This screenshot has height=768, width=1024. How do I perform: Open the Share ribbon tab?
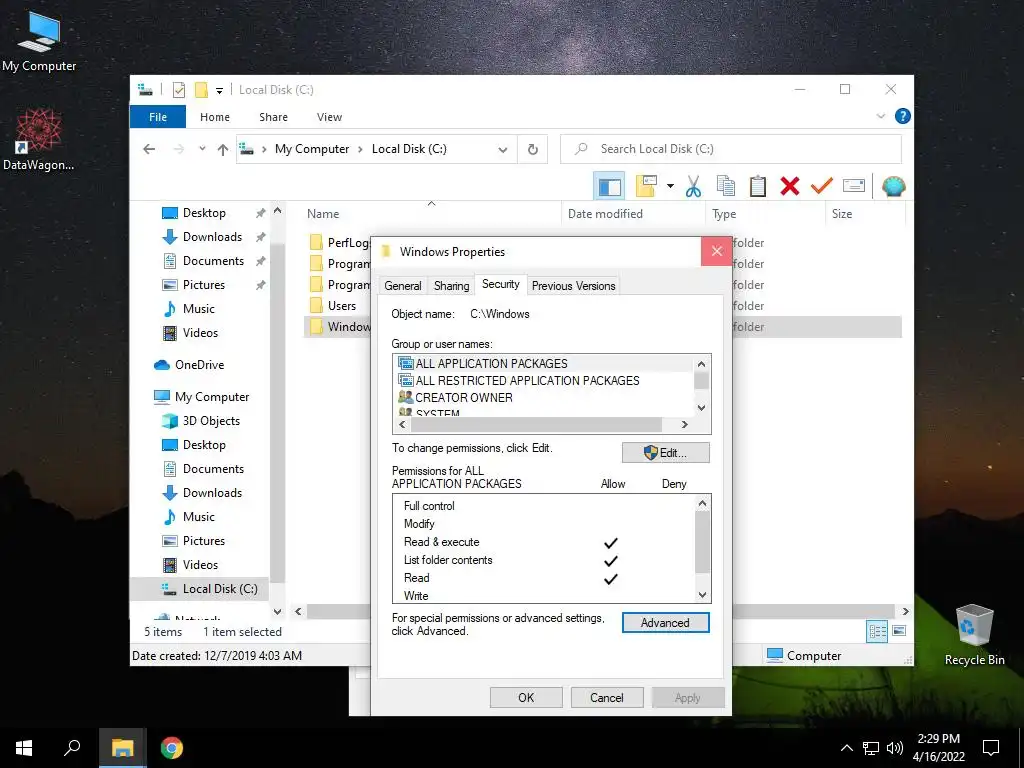click(273, 117)
